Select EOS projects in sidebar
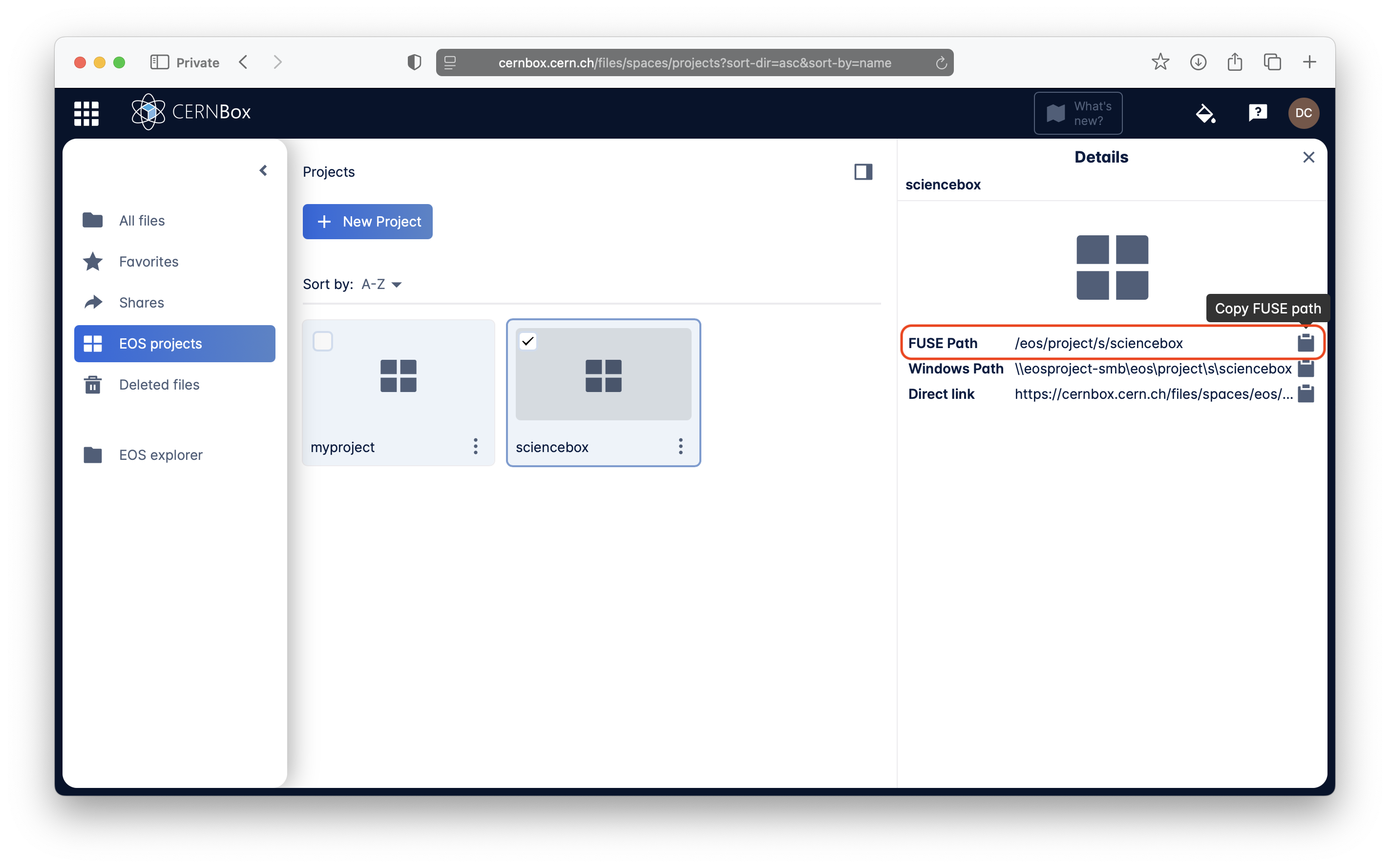 [x=174, y=343]
